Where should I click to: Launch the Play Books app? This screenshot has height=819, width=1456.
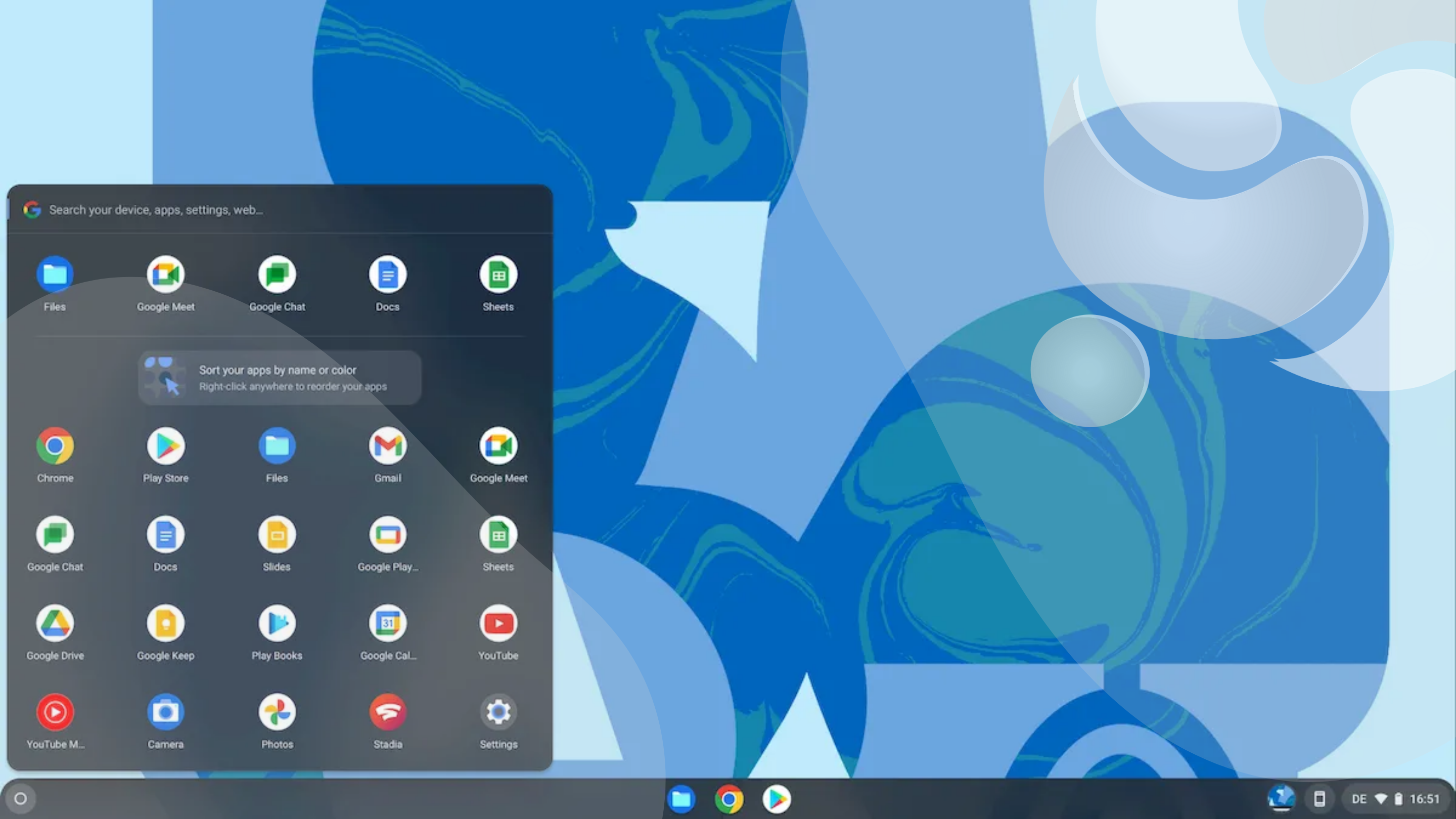(x=277, y=624)
